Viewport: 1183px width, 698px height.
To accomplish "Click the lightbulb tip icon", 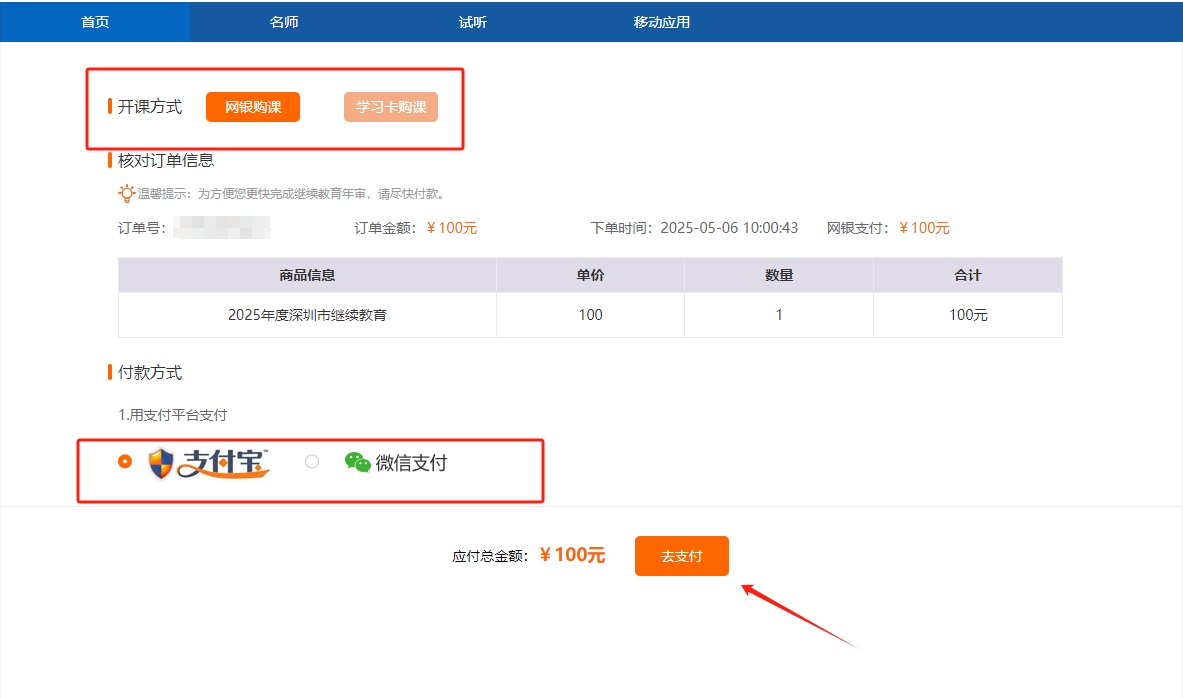I will (x=126, y=194).
